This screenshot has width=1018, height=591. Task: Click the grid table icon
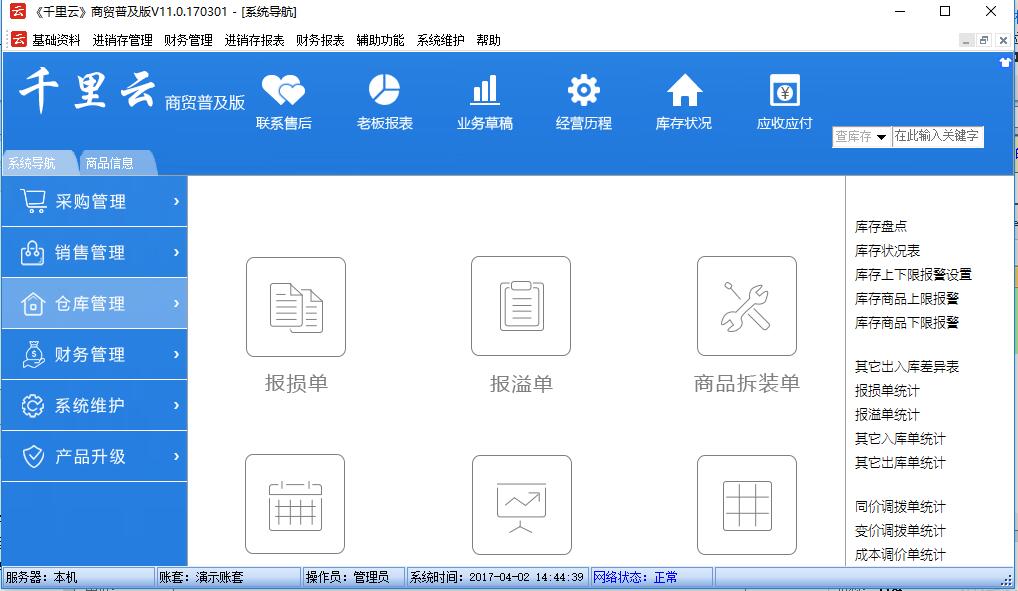[x=747, y=505]
